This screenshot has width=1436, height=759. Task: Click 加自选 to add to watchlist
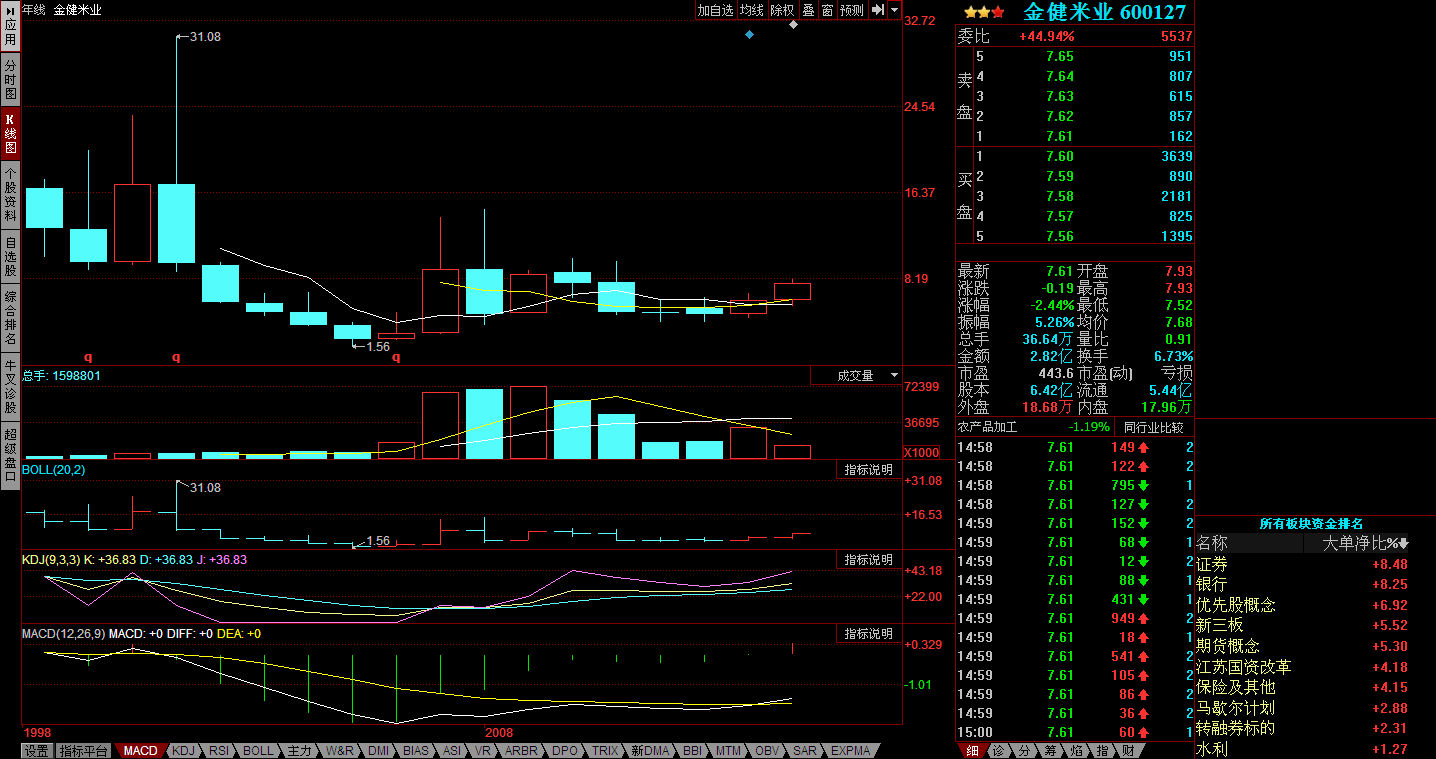[715, 10]
